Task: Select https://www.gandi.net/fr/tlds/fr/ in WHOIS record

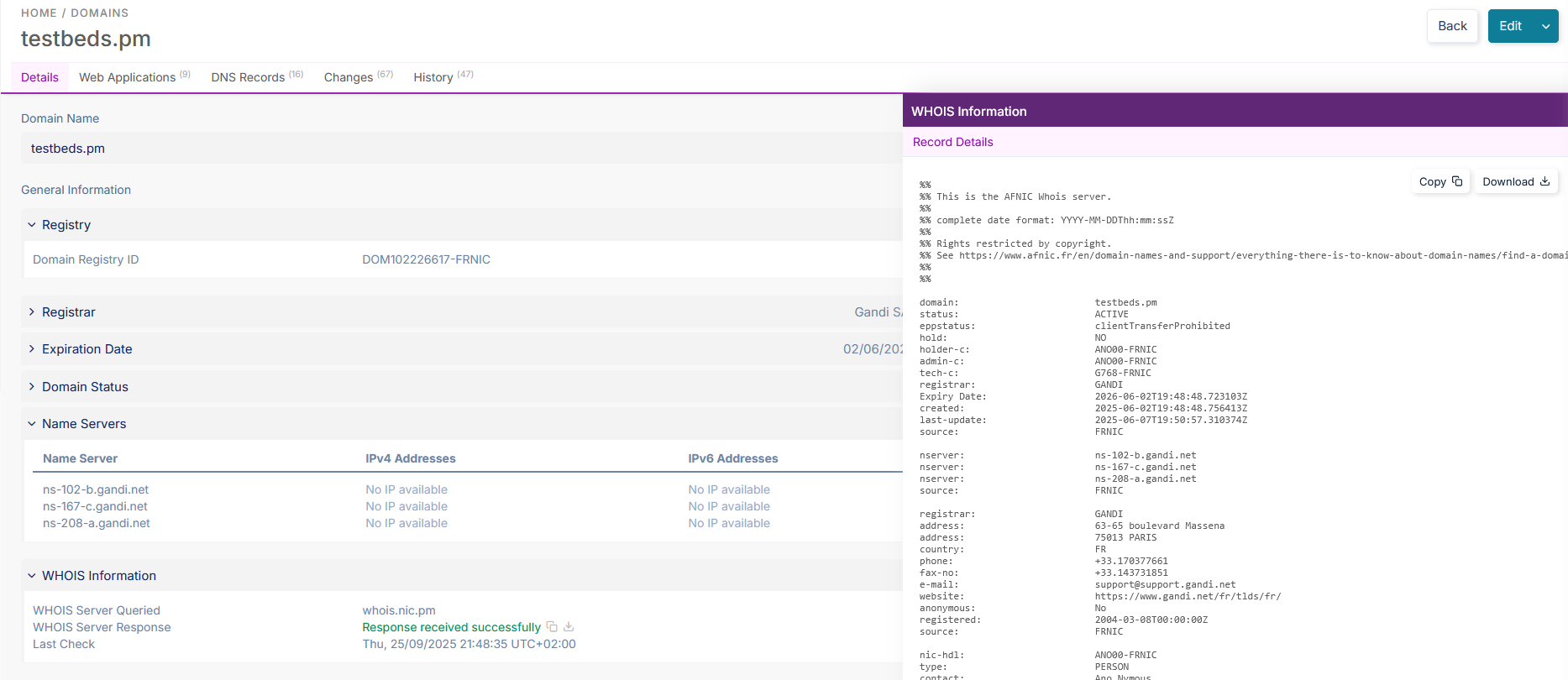Action: tap(1188, 596)
